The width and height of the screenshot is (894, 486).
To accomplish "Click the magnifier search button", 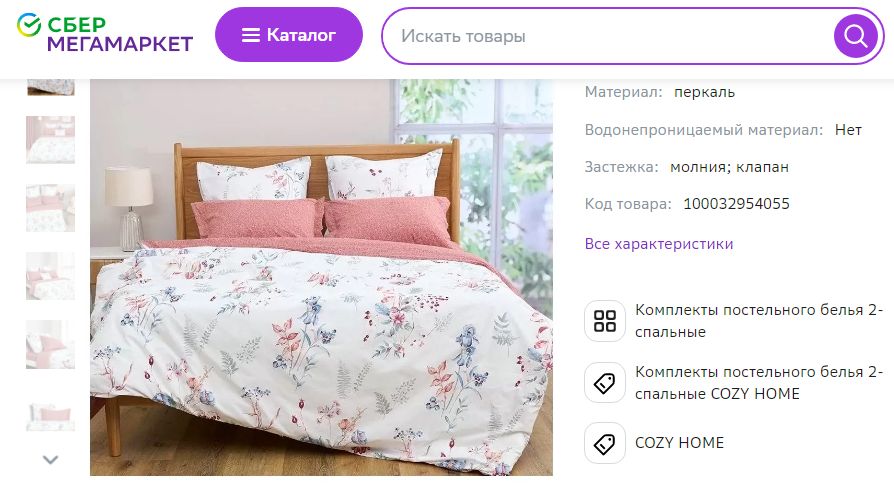I will click(855, 36).
